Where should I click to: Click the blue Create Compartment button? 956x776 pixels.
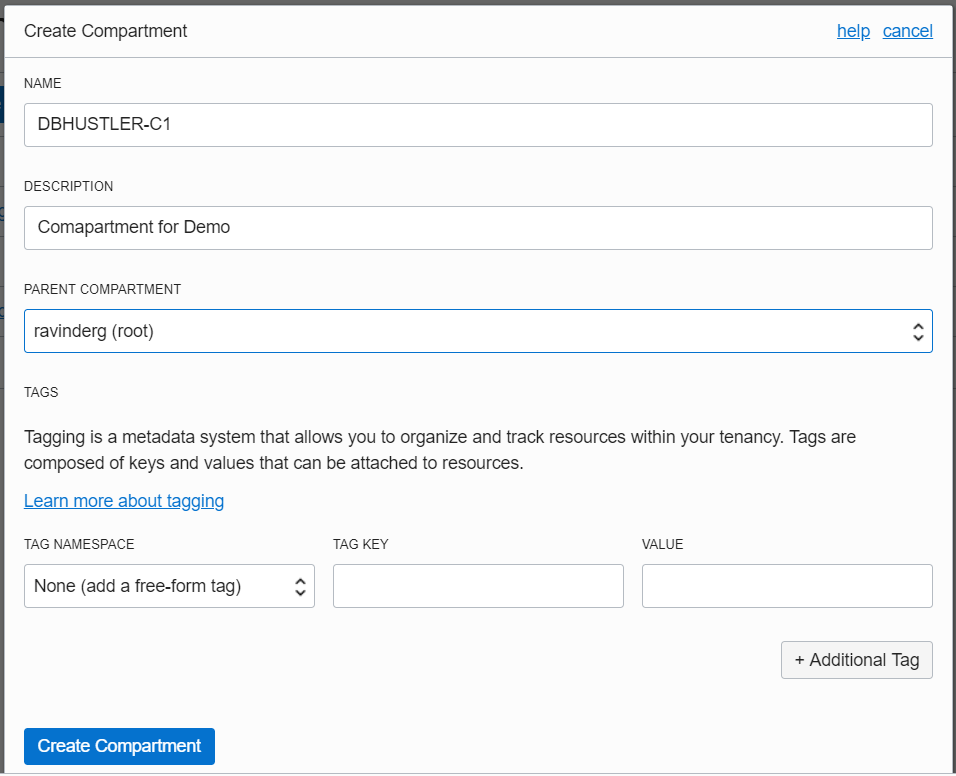click(119, 746)
